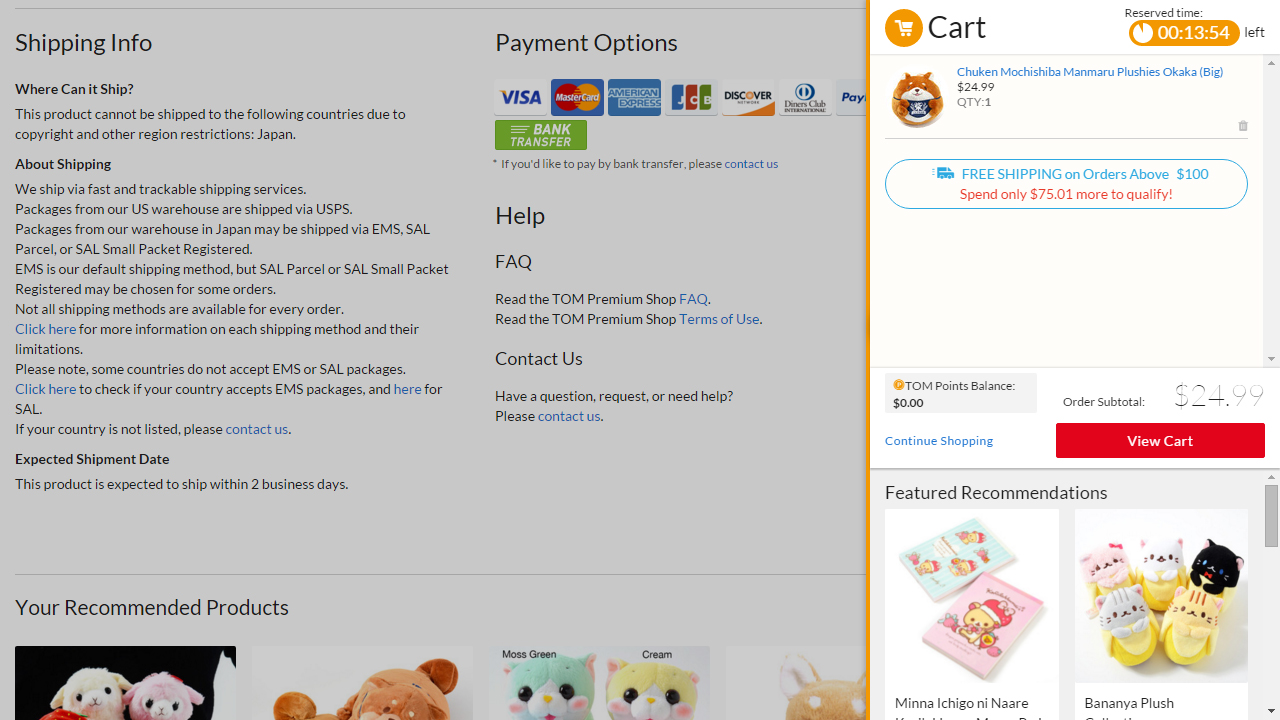Open the FAQ link
The image size is (1280, 720).
tap(693, 299)
